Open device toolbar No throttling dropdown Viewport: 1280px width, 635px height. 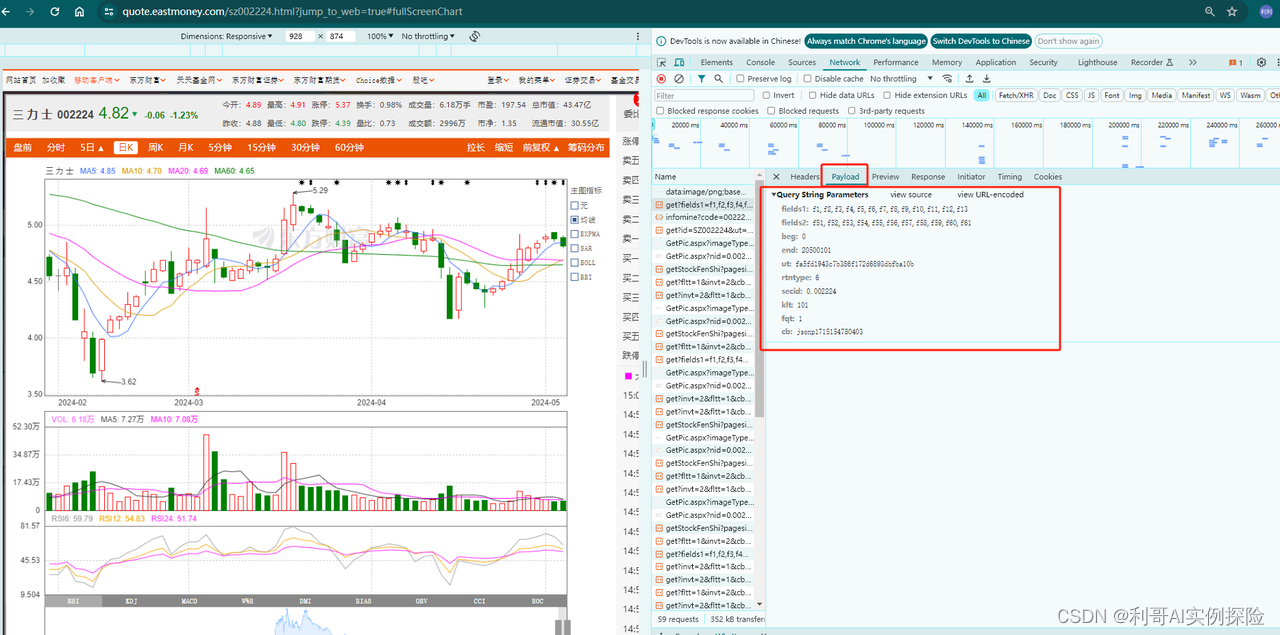click(x=428, y=36)
